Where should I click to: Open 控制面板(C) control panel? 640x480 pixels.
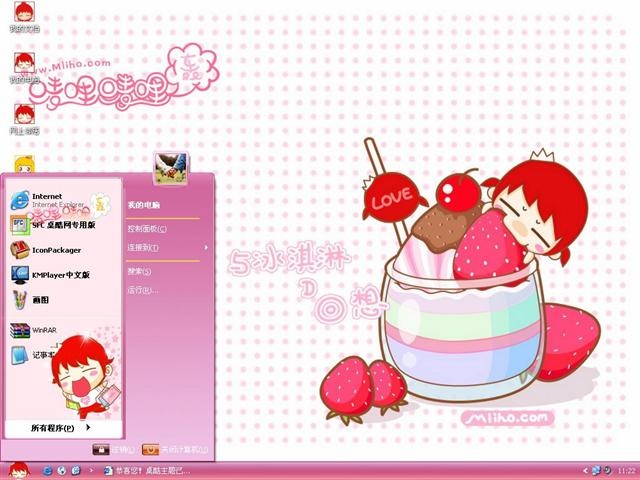tap(147, 229)
